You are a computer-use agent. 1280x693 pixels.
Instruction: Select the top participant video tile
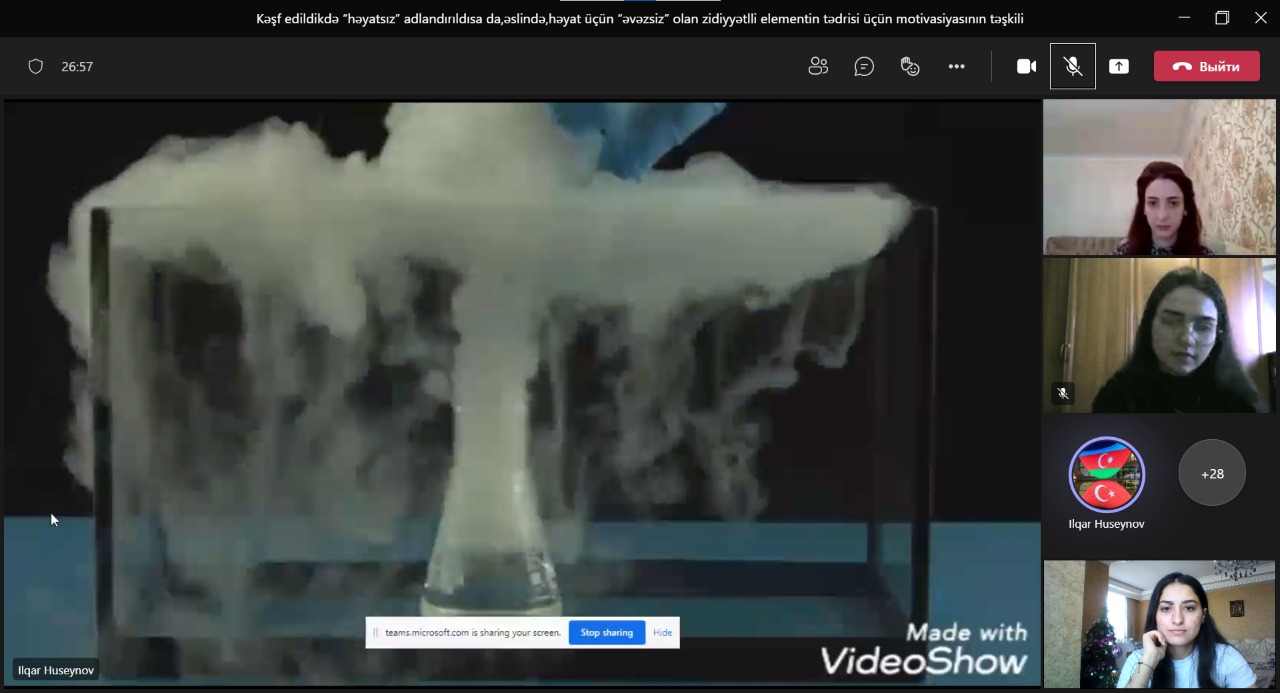(x=1159, y=176)
